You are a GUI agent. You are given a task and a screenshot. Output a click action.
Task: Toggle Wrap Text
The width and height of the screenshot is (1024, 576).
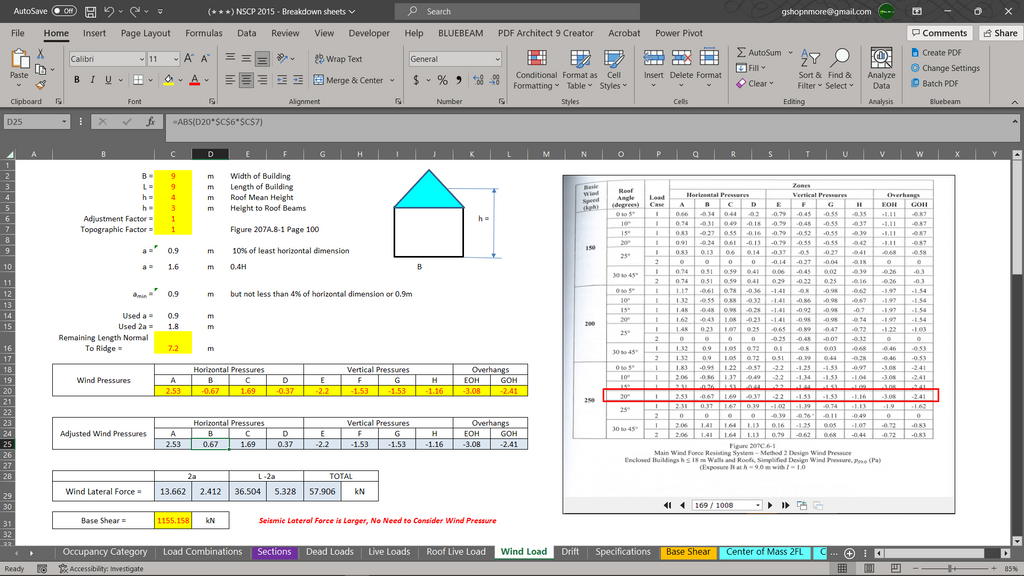(x=338, y=59)
